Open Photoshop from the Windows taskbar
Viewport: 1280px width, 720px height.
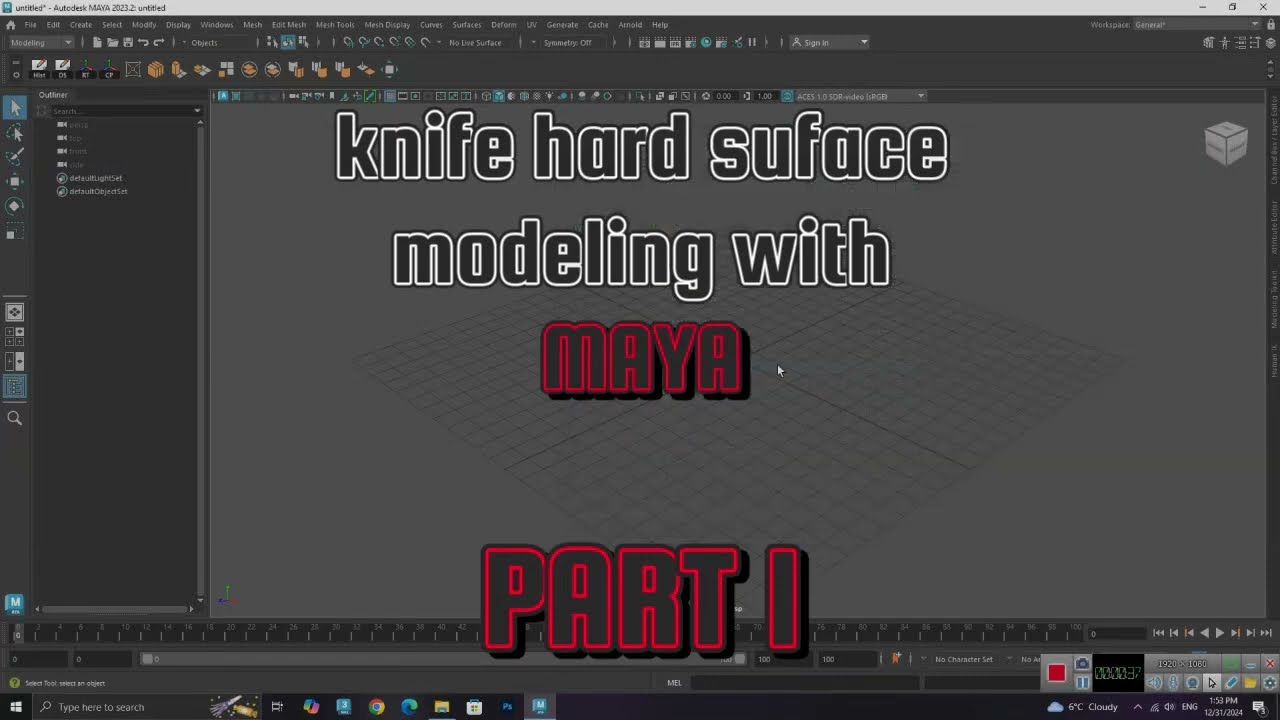coord(507,707)
